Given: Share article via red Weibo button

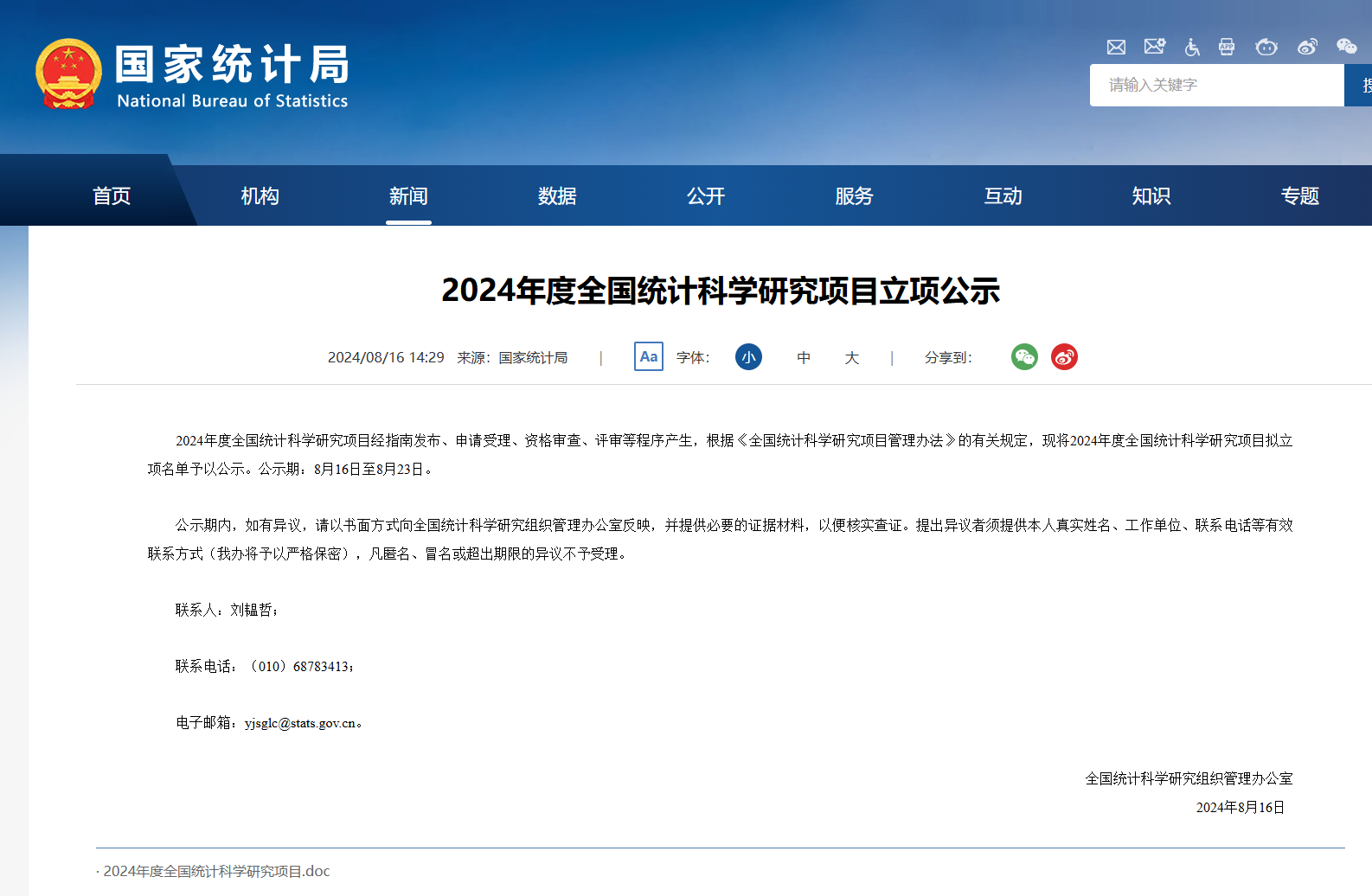Looking at the screenshot, I should (1064, 357).
